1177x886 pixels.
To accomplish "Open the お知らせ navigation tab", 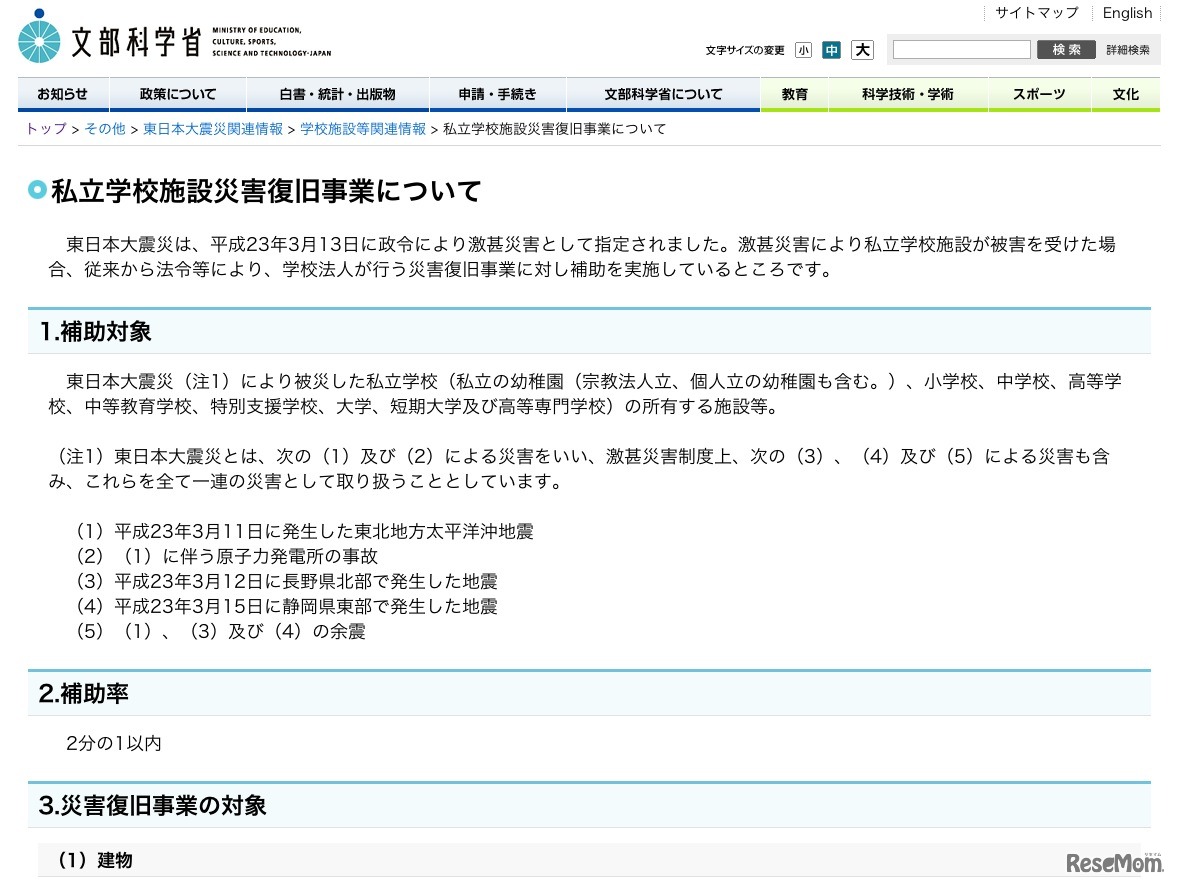I will [x=62, y=93].
